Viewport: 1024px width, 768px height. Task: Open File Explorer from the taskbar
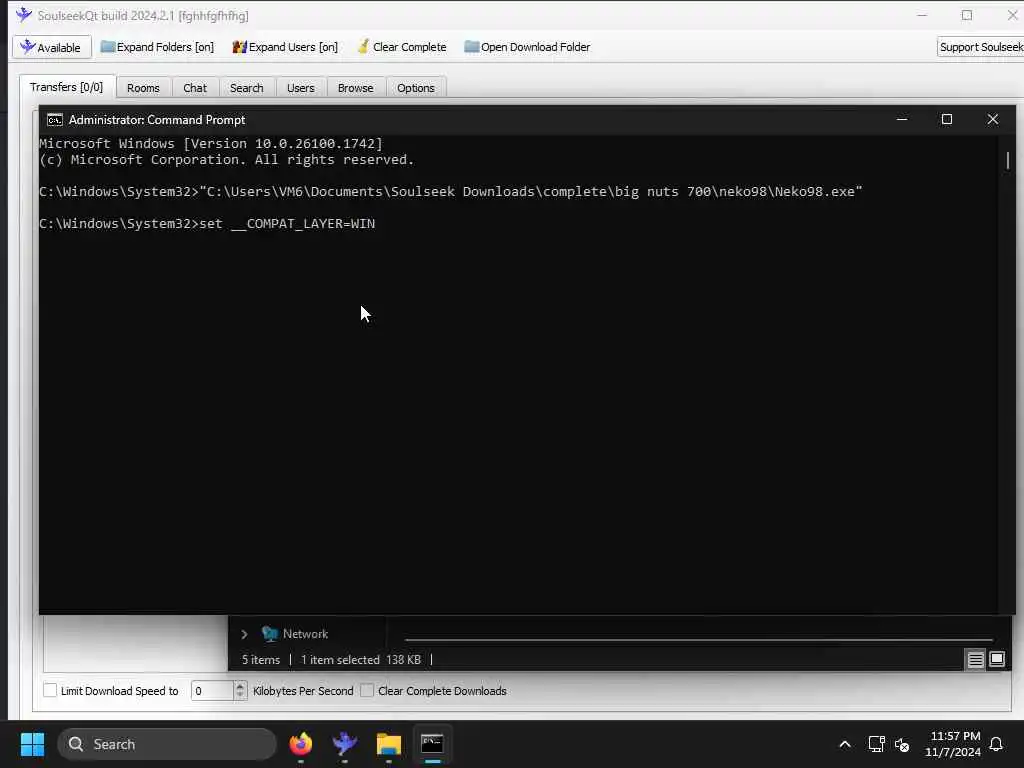click(x=389, y=744)
